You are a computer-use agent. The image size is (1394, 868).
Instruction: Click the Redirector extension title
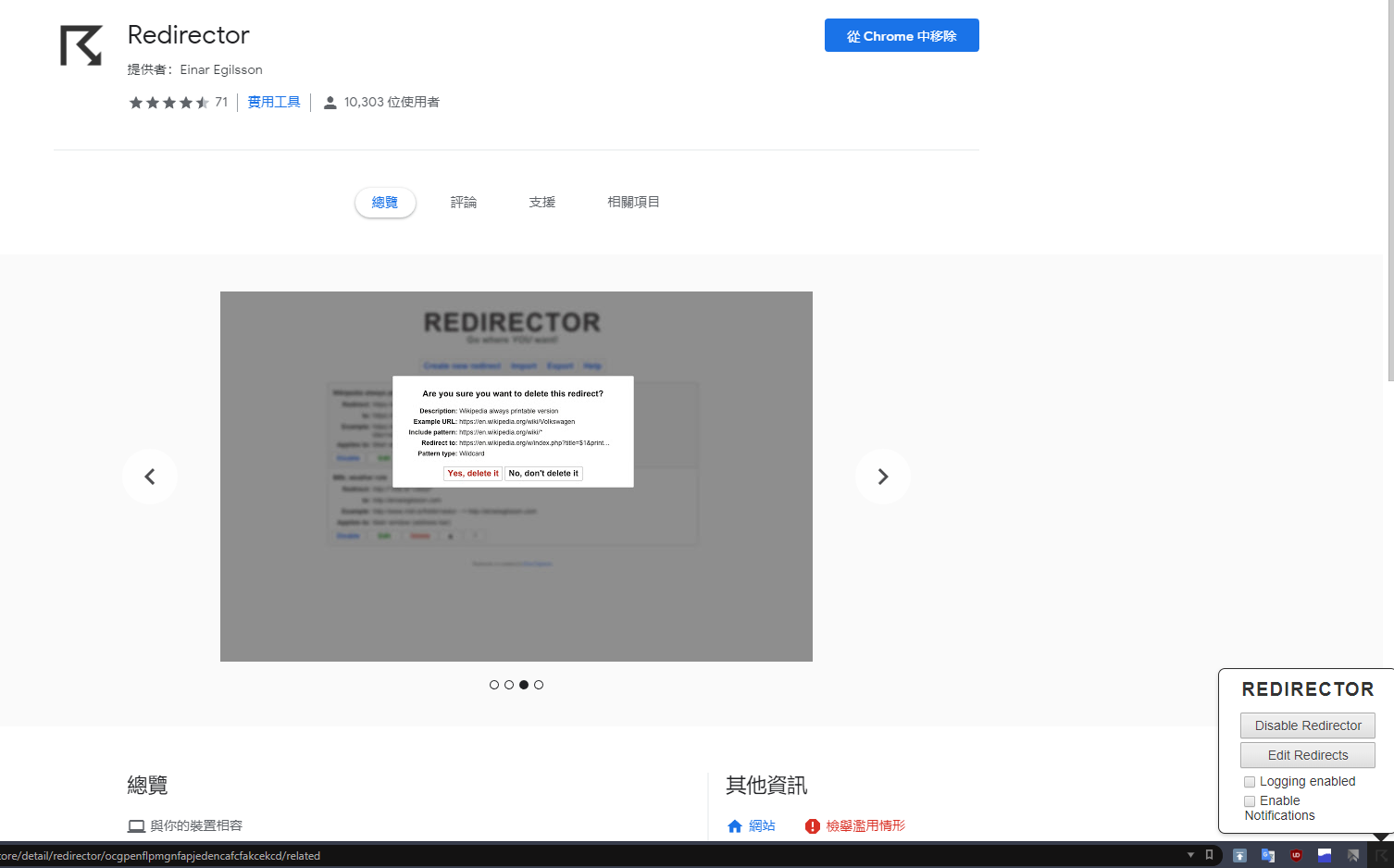tap(189, 35)
